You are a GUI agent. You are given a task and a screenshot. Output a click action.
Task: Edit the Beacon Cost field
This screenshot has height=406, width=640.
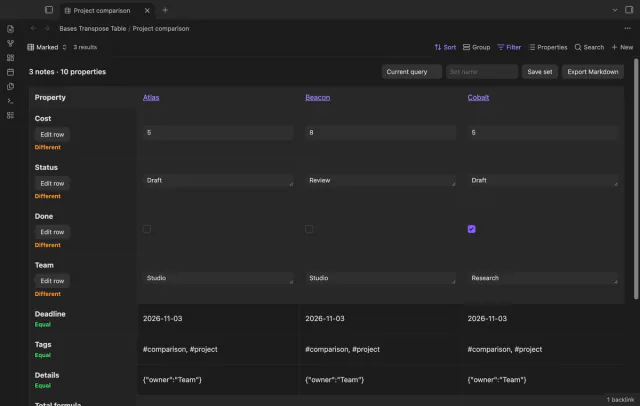[380, 133]
